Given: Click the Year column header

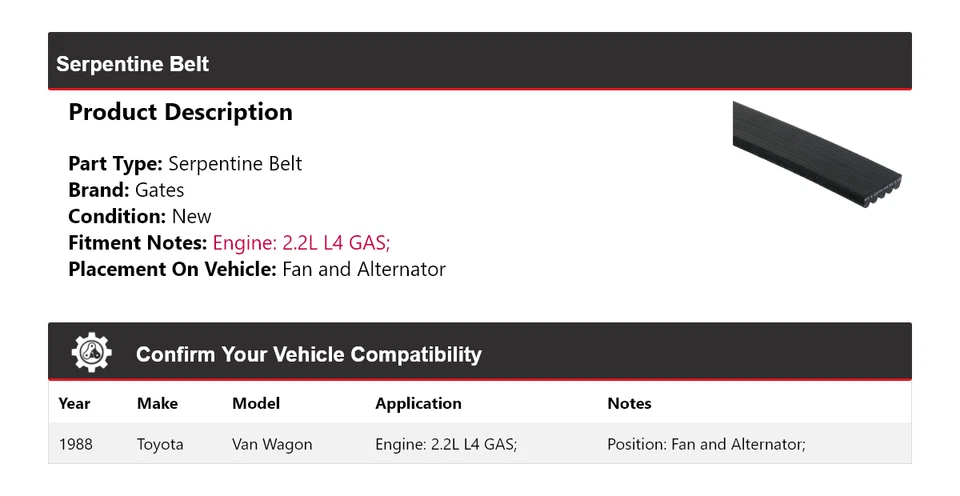Looking at the screenshot, I should [x=74, y=404].
